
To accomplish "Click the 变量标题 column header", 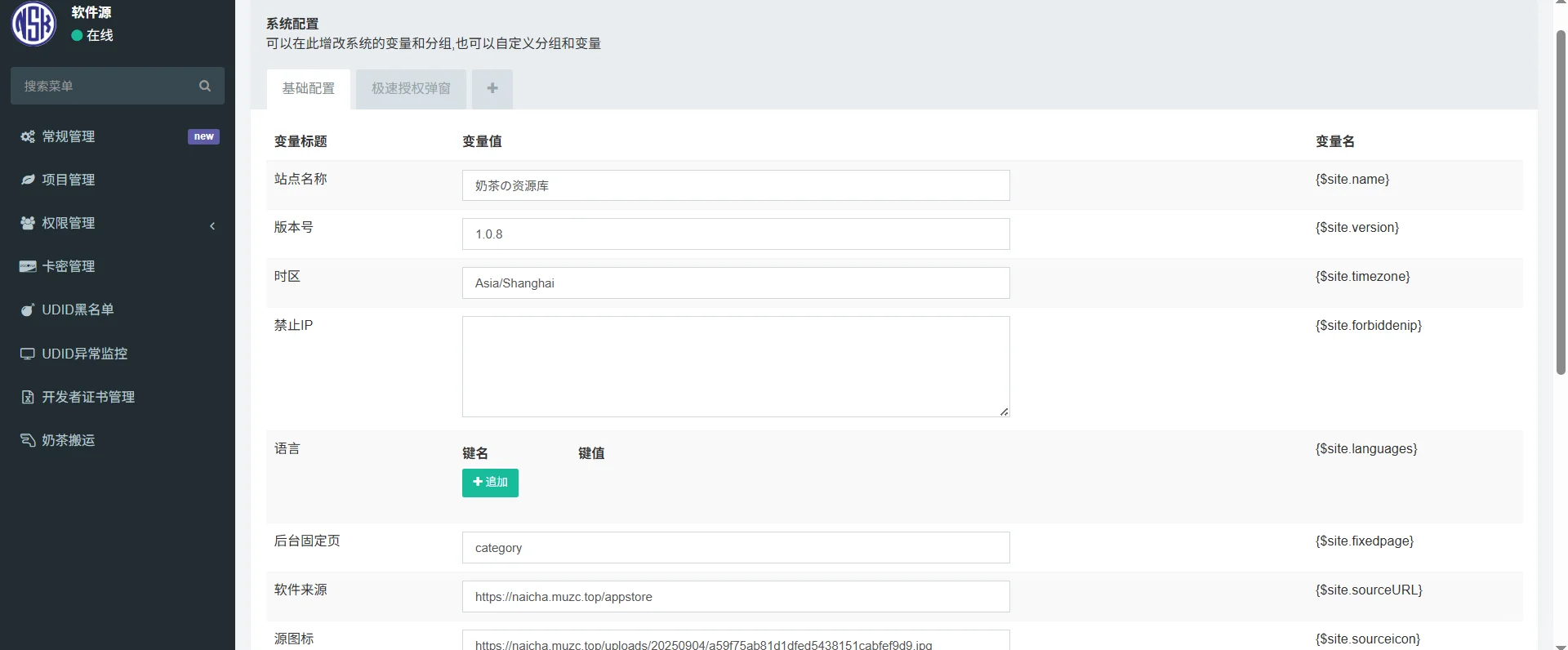I will pyautogui.click(x=301, y=141).
